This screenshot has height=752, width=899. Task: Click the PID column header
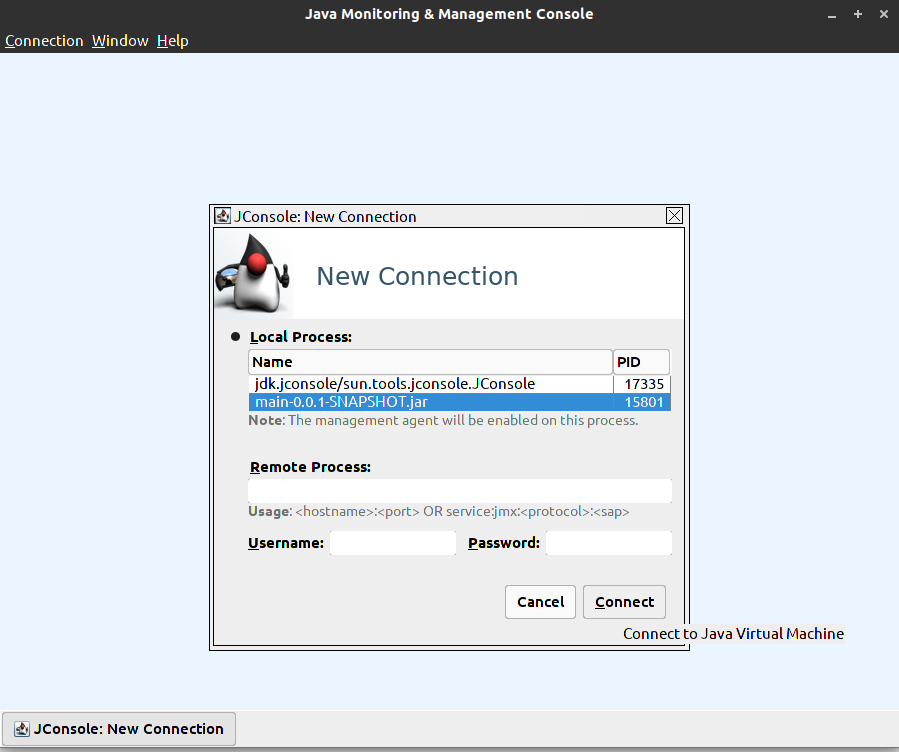[641, 362]
